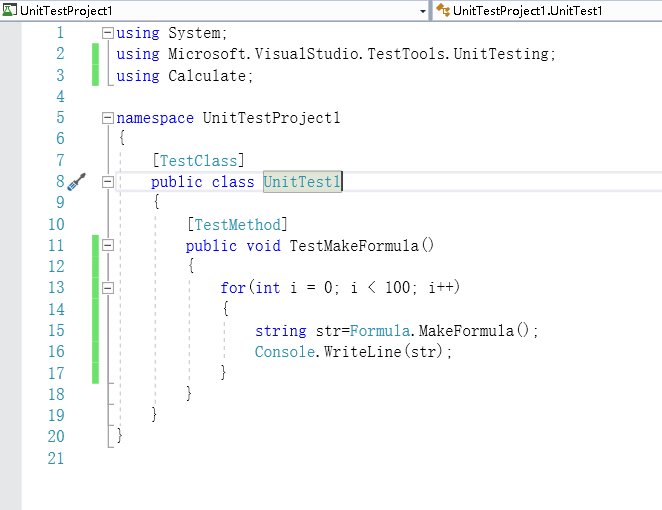The height and width of the screenshot is (510, 662).
Task: Click line number 21 in the margin
Action: (x=56, y=458)
